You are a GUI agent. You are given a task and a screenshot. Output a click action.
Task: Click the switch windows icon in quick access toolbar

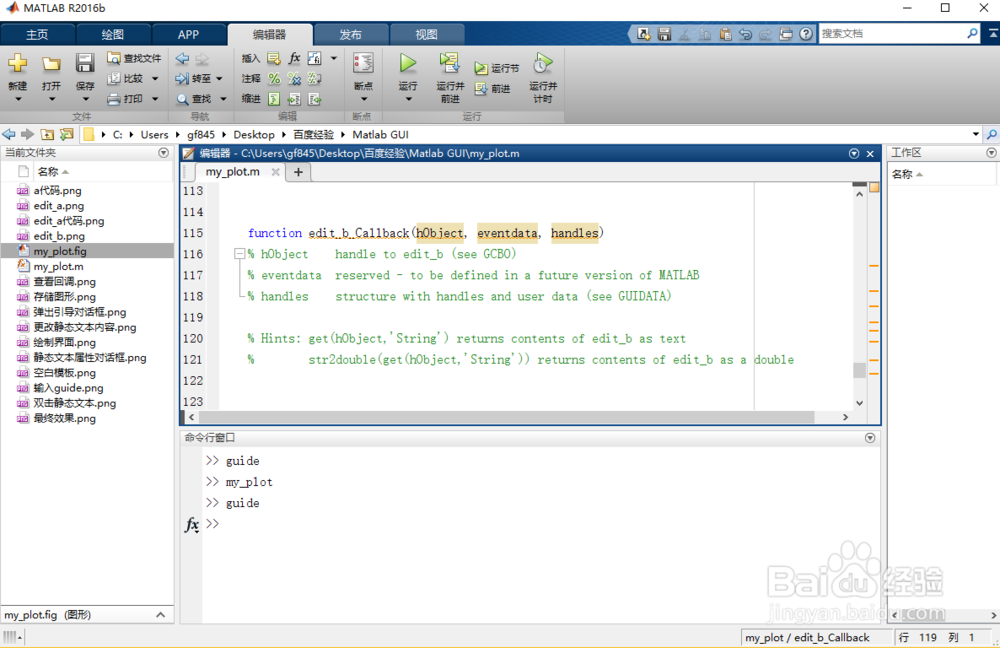[x=786, y=34]
